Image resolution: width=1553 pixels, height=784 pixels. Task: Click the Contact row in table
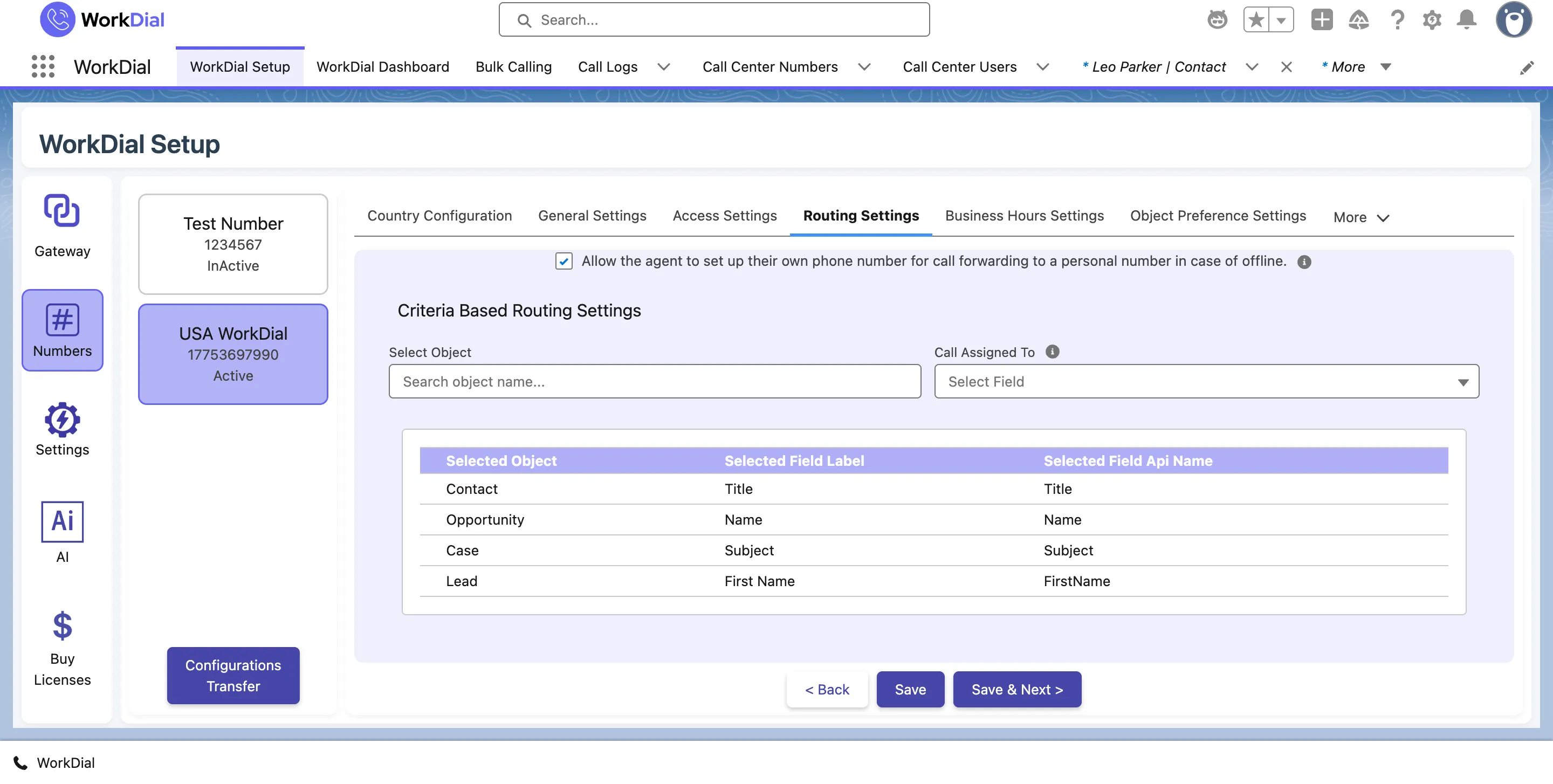[x=933, y=489]
